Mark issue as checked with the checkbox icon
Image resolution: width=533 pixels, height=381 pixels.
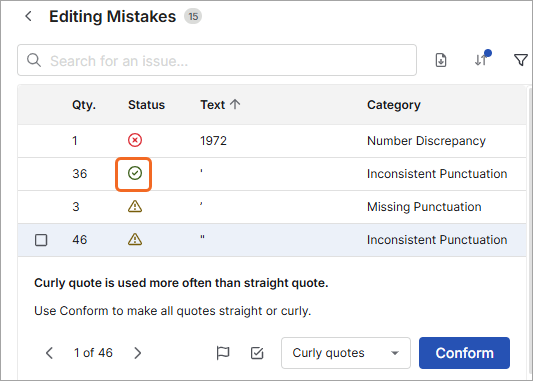point(257,353)
